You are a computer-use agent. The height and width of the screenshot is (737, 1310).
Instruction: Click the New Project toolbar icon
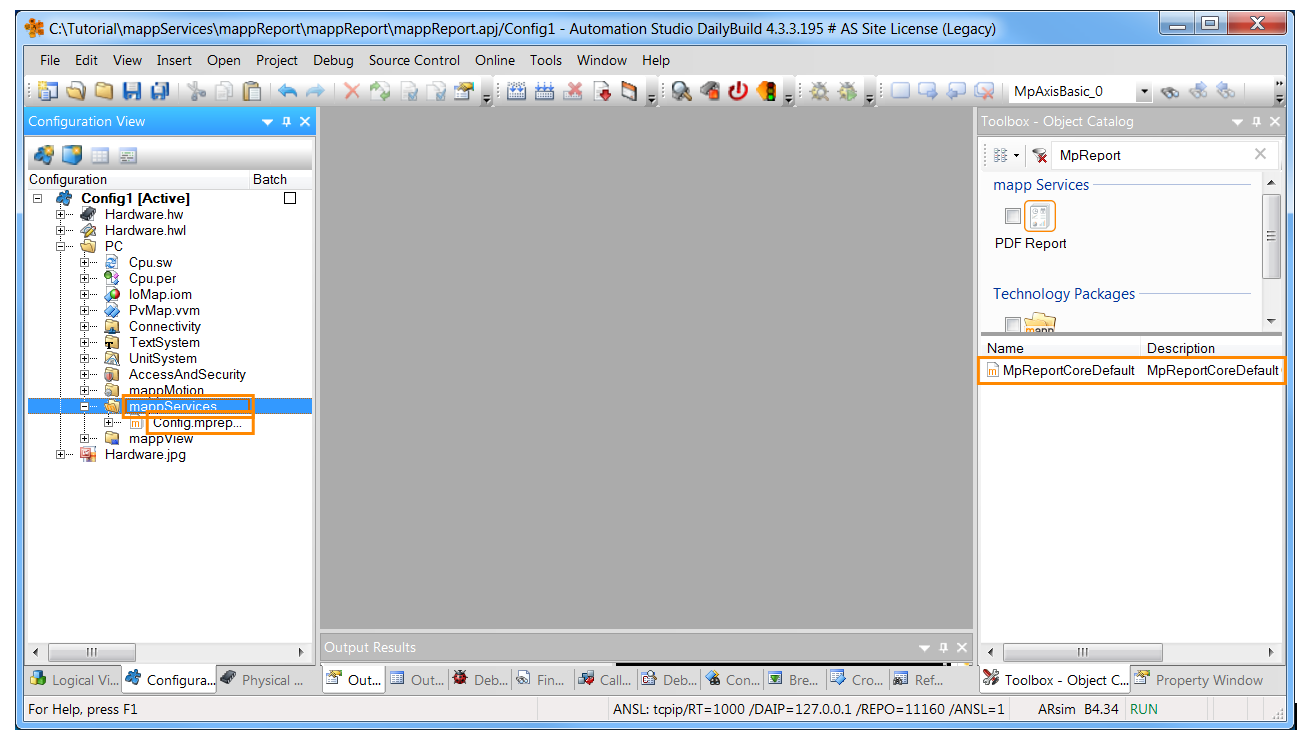49,91
